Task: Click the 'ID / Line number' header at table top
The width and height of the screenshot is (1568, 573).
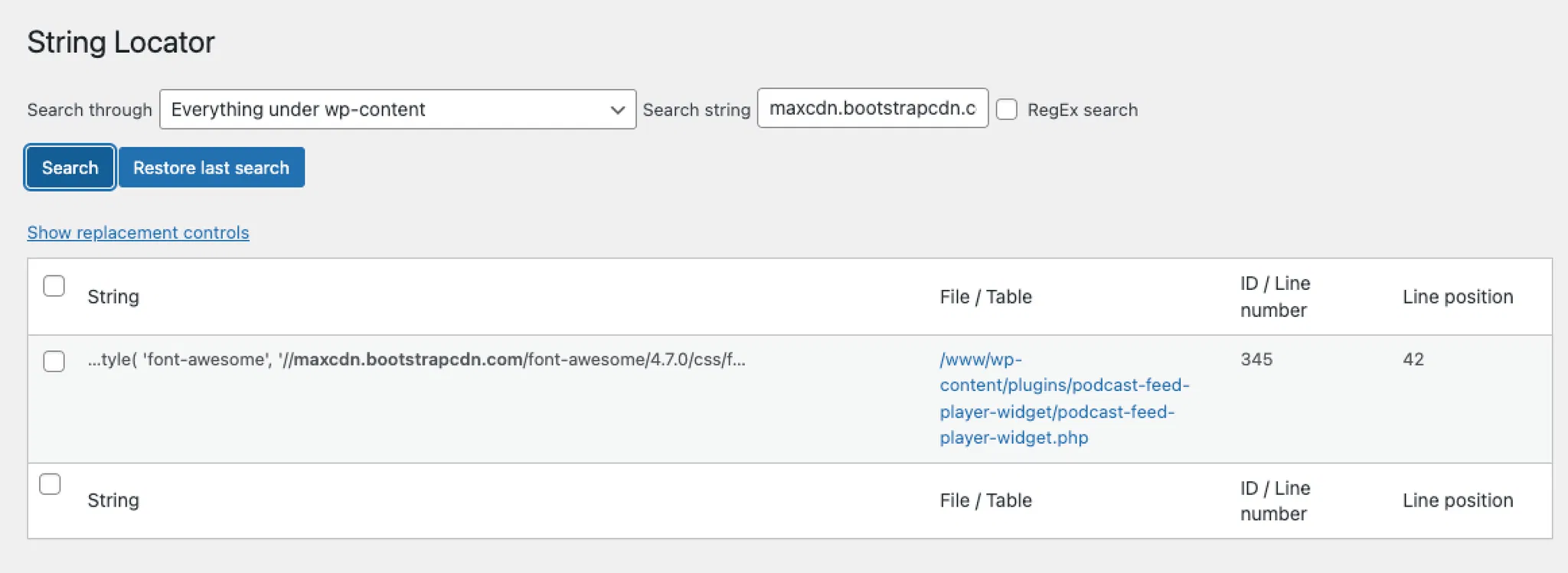Action: pos(1275,297)
